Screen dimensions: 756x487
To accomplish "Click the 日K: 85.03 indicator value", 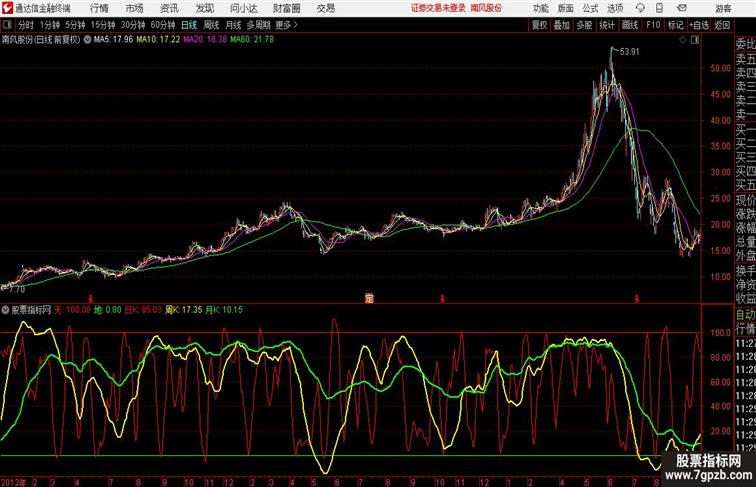I will click(143, 310).
